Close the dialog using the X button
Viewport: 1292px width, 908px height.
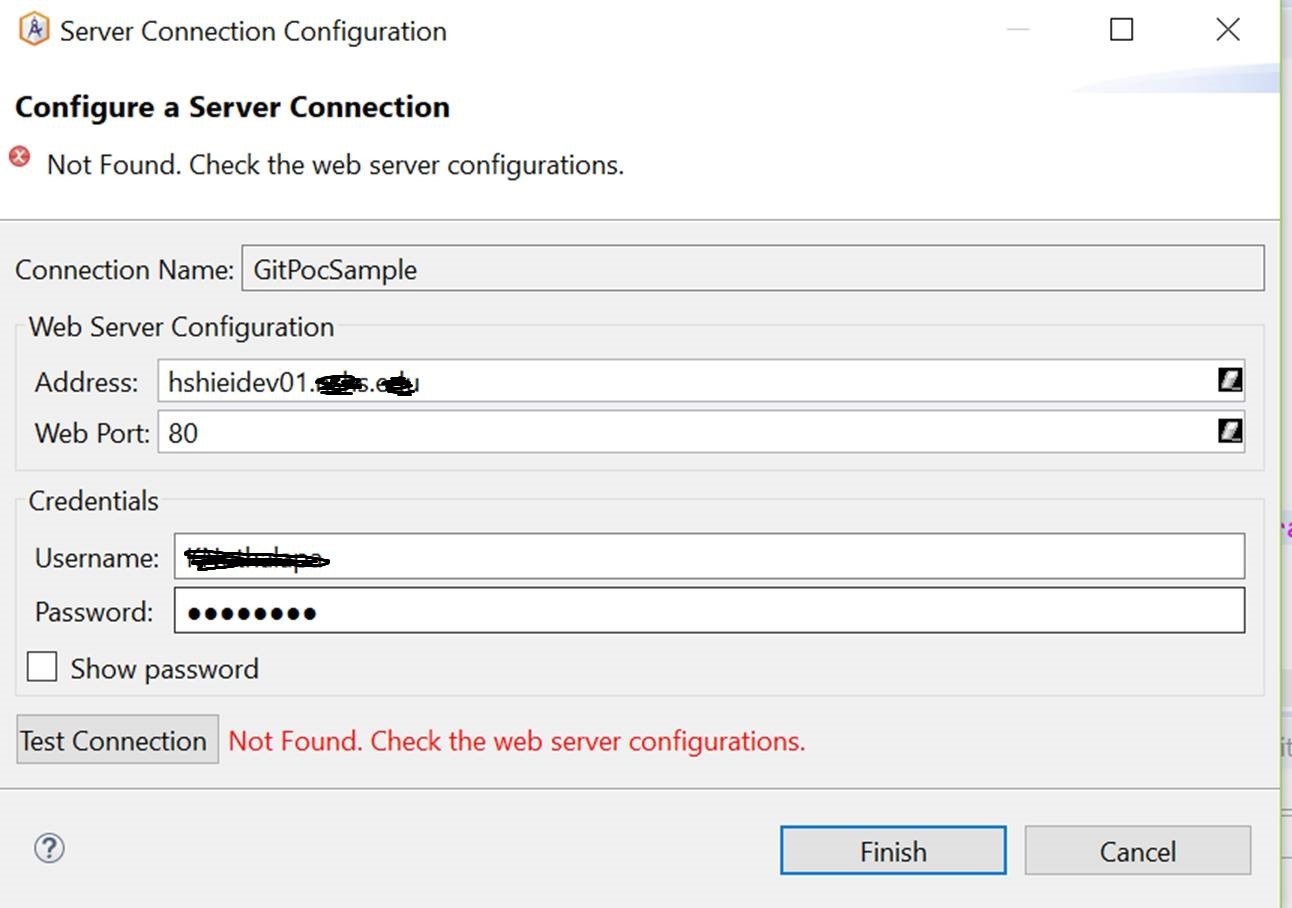1227,30
